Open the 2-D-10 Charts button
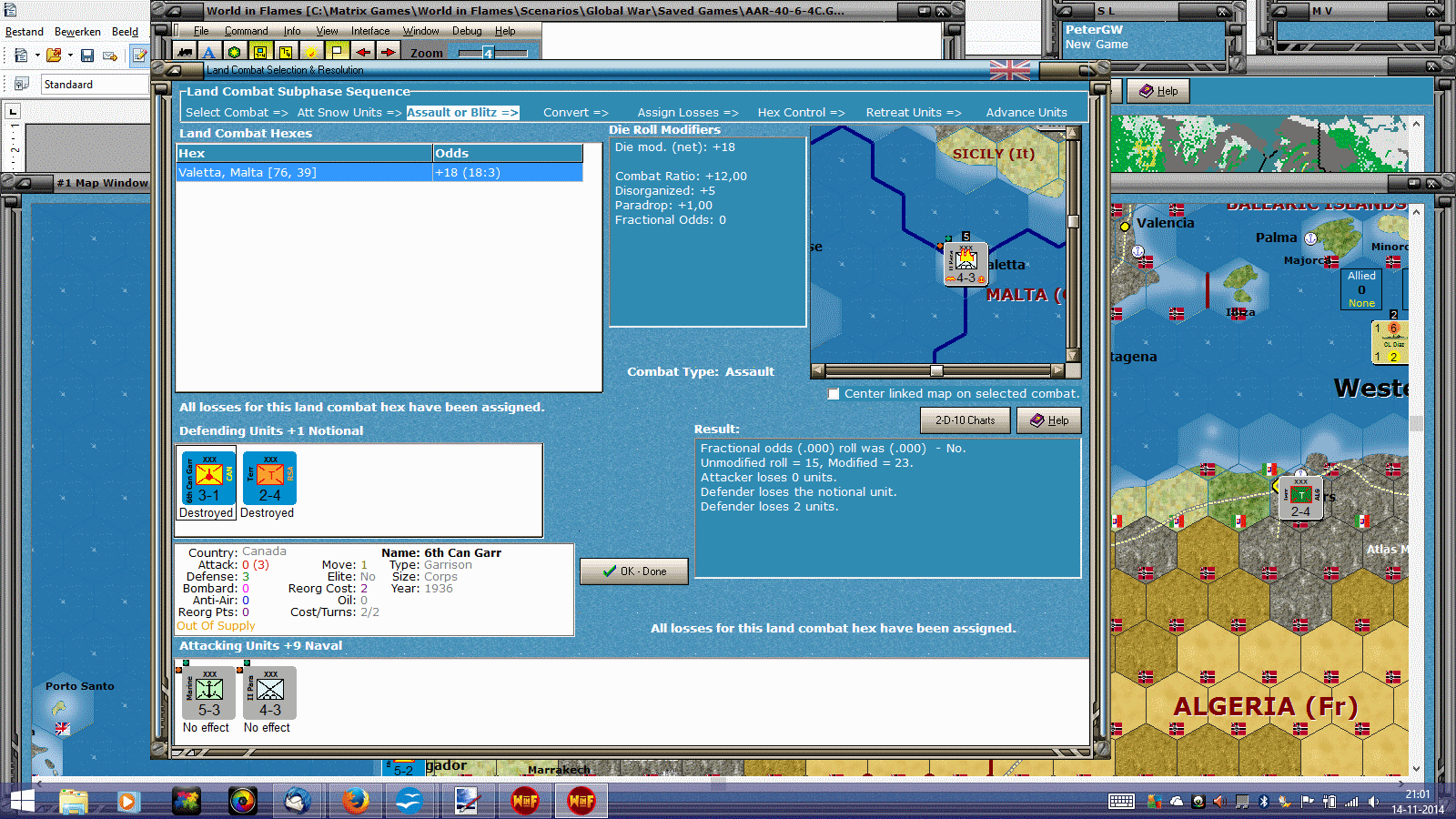Screen dimensions: 1456x819 tap(966, 420)
